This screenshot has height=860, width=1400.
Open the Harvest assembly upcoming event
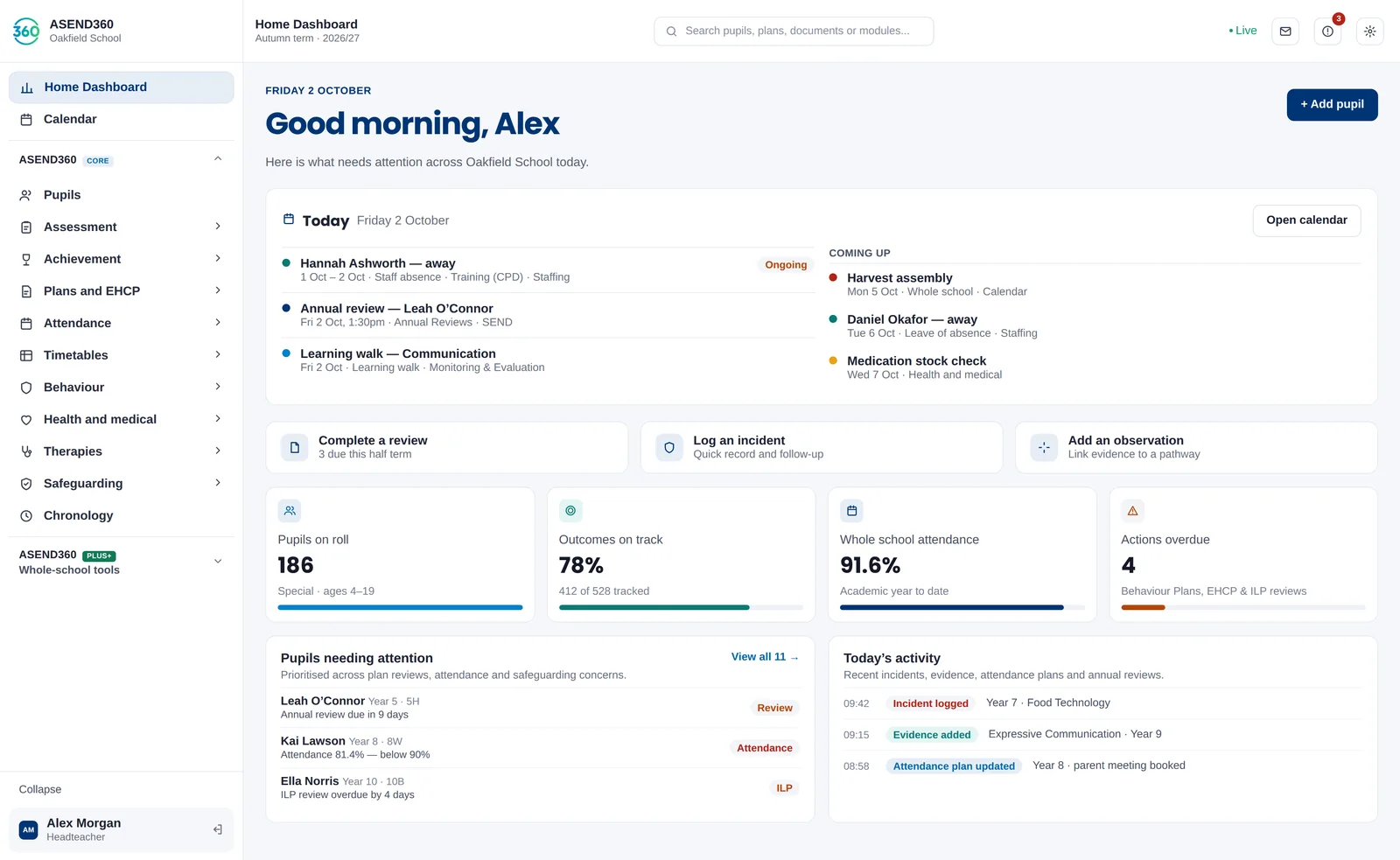[1094, 284]
